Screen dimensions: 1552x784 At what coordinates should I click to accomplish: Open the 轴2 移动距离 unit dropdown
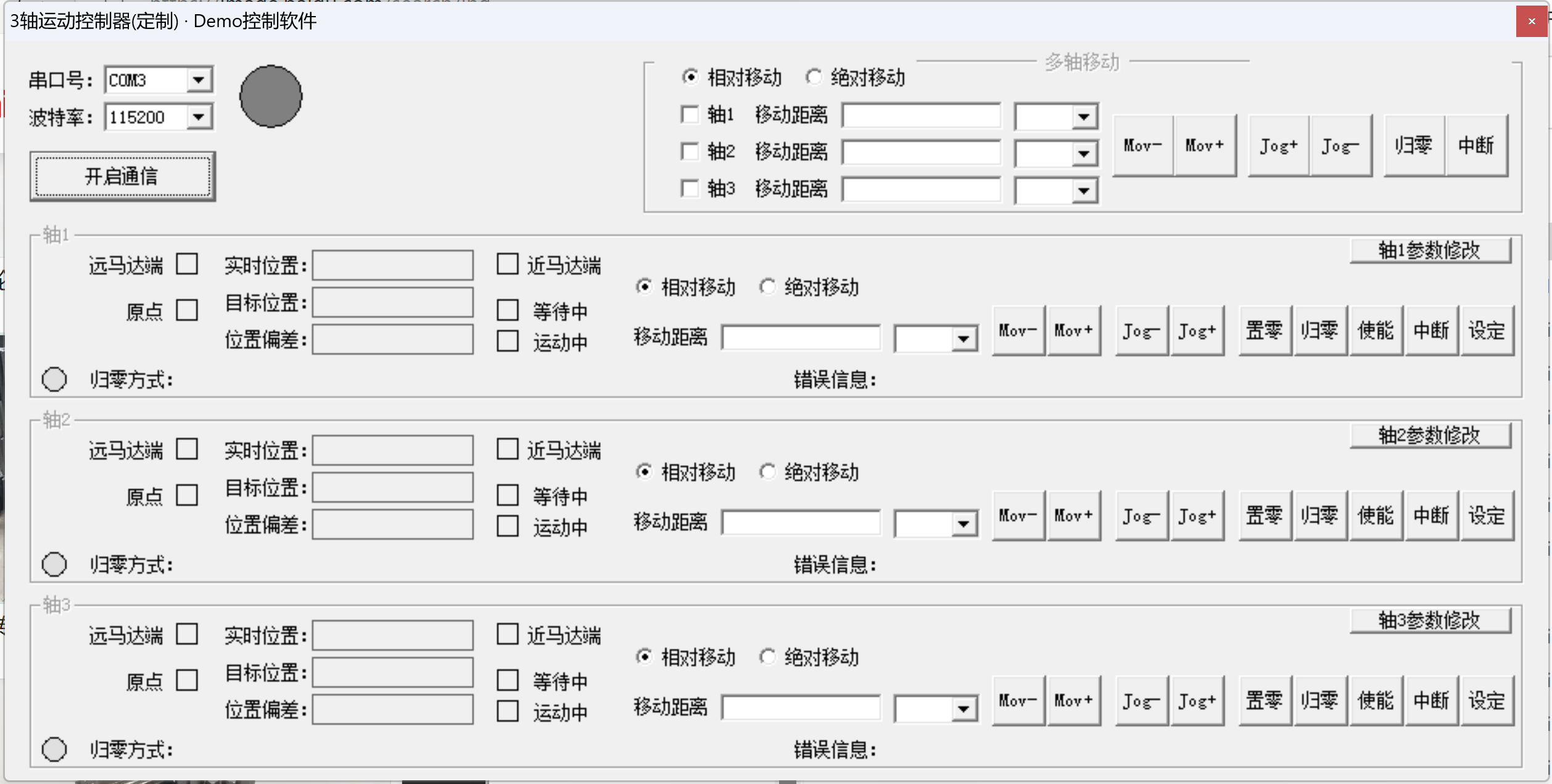click(964, 524)
